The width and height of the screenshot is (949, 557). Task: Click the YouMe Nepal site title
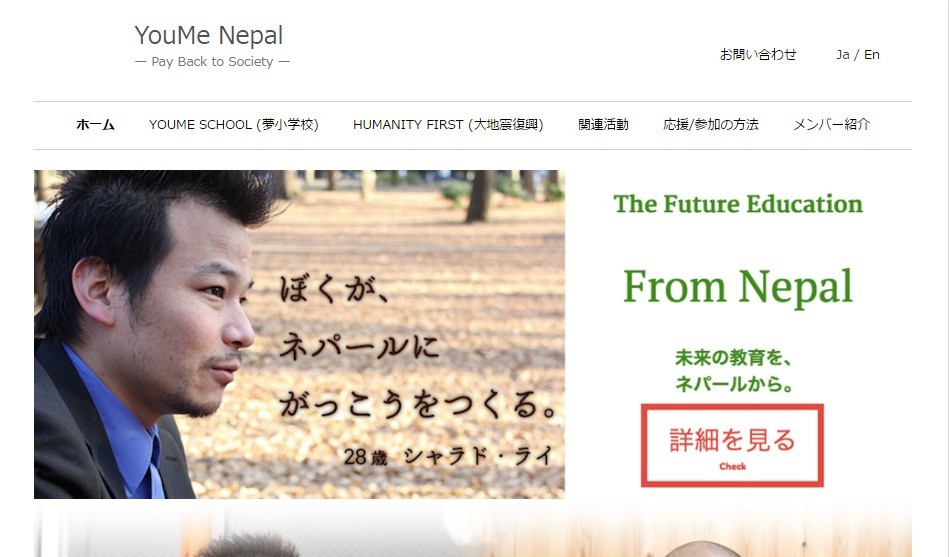(x=209, y=35)
